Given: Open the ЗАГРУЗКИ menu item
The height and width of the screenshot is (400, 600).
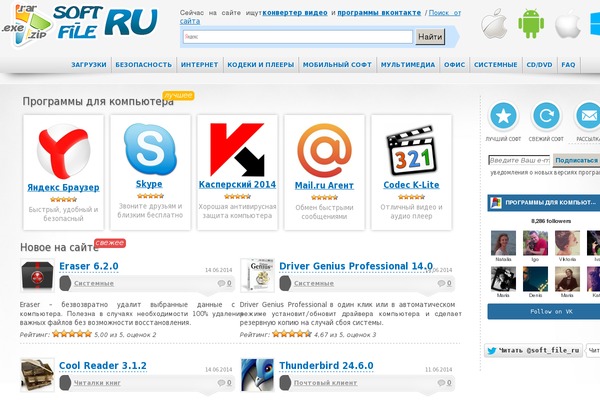Looking at the screenshot, I should coord(89,65).
